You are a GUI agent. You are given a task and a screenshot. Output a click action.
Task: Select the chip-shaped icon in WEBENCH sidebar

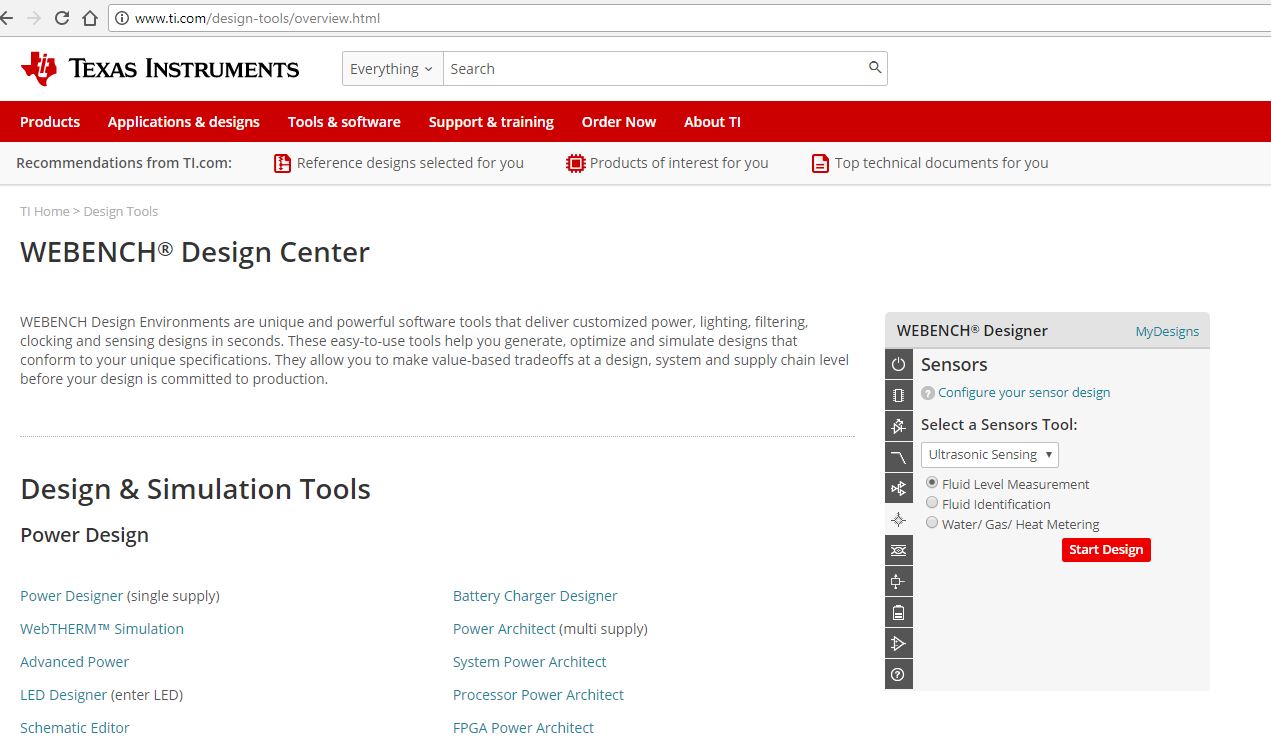(898, 396)
